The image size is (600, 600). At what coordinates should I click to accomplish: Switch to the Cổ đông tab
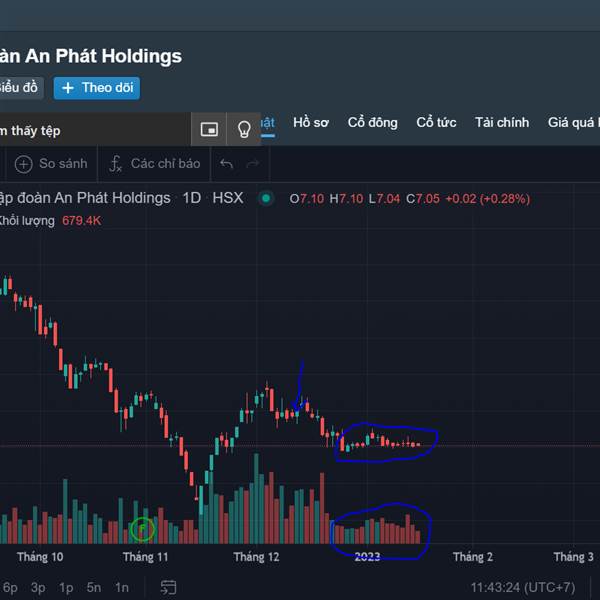pyautogui.click(x=372, y=122)
